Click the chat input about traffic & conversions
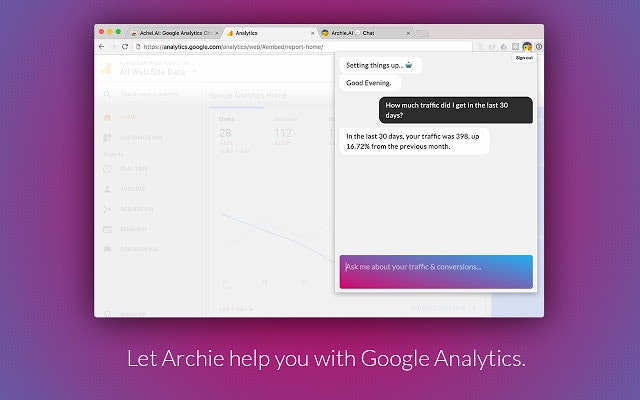Screen dimensions: 640x400 click(x=436, y=272)
